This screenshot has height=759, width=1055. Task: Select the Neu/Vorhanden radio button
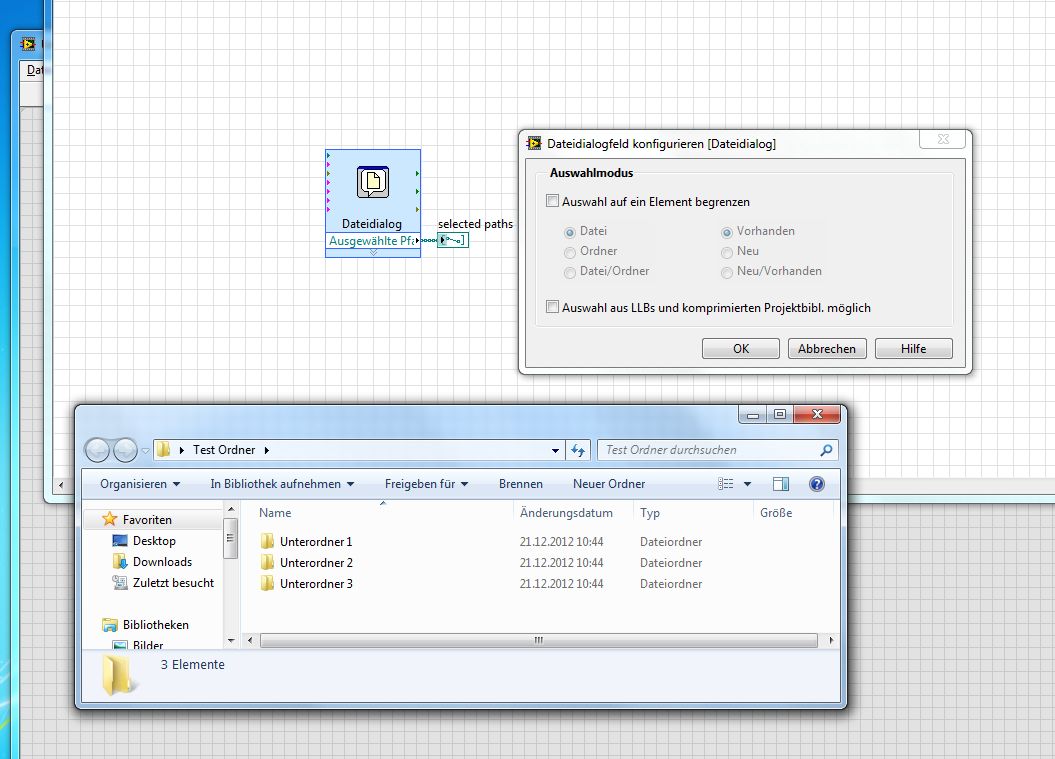(727, 273)
